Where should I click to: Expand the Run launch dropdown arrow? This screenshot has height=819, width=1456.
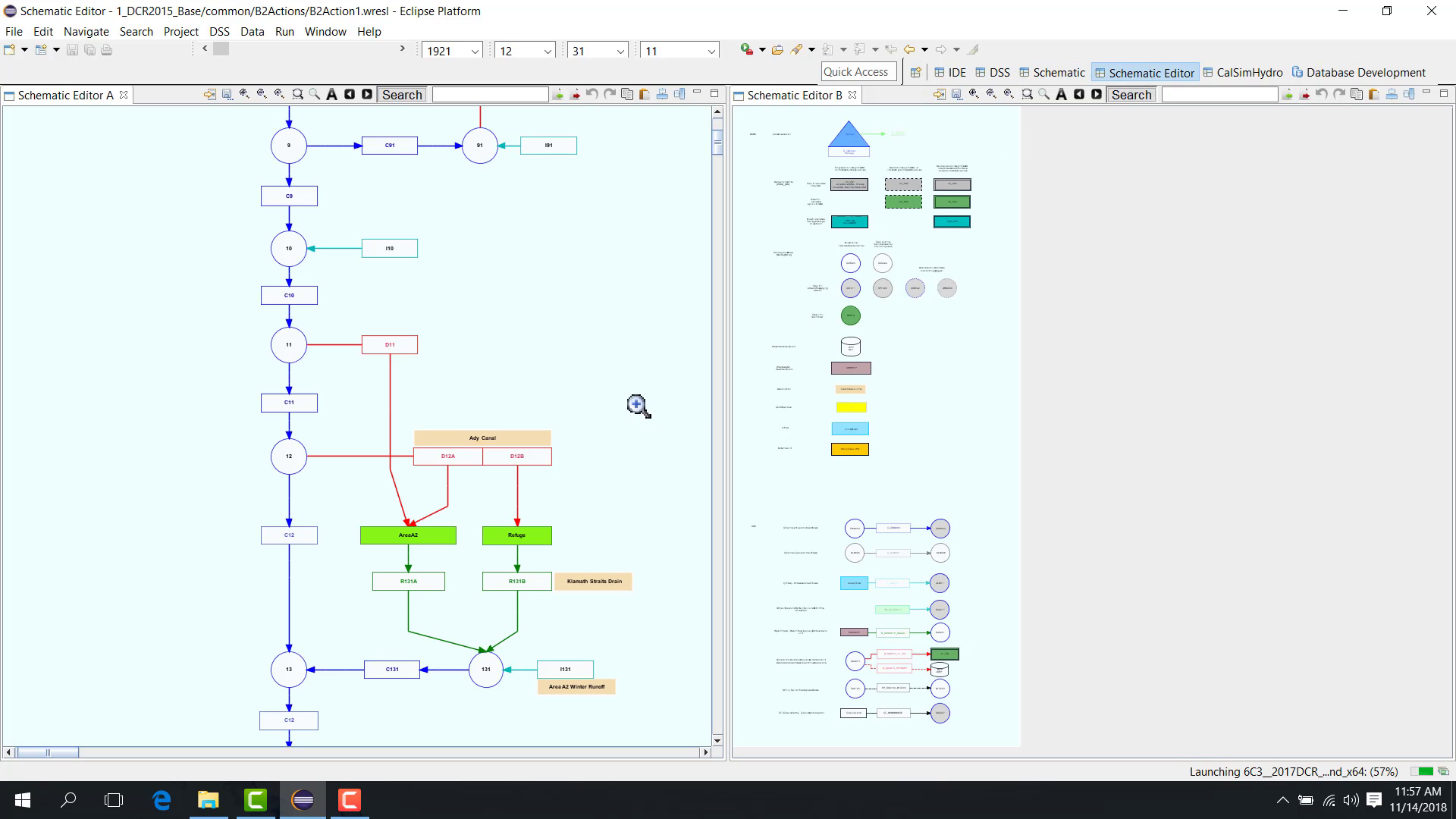[x=762, y=50]
